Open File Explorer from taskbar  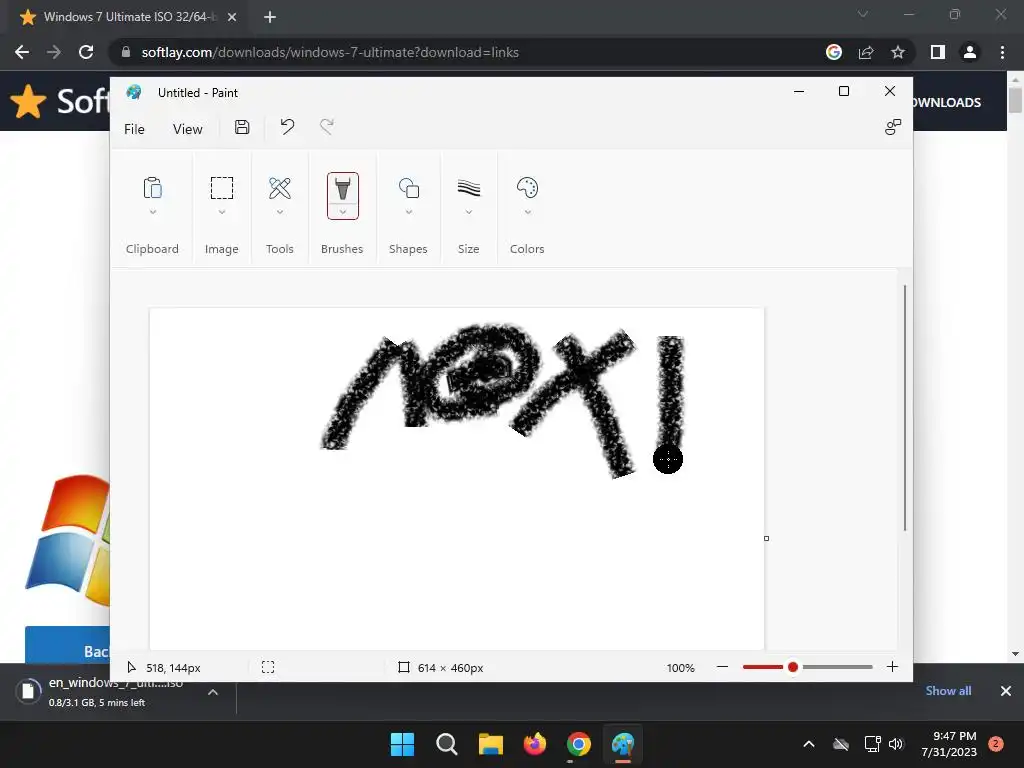click(x=490, y=744)
